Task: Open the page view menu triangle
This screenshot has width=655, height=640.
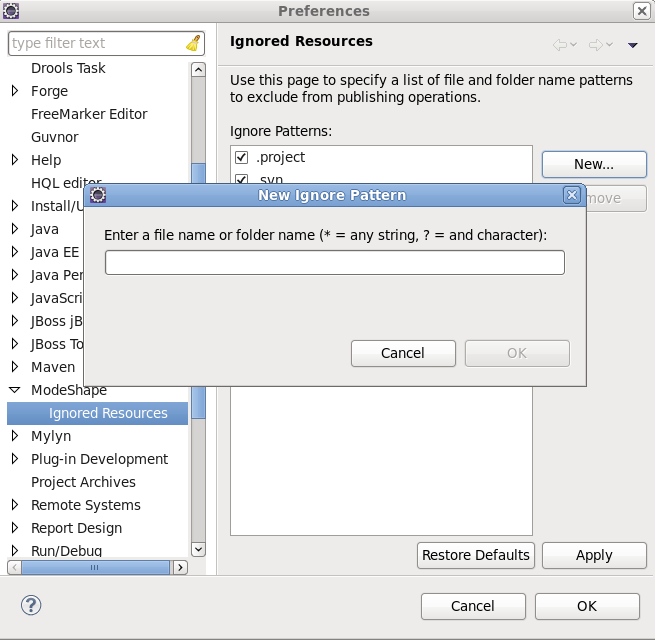Action: pos(633,45)
